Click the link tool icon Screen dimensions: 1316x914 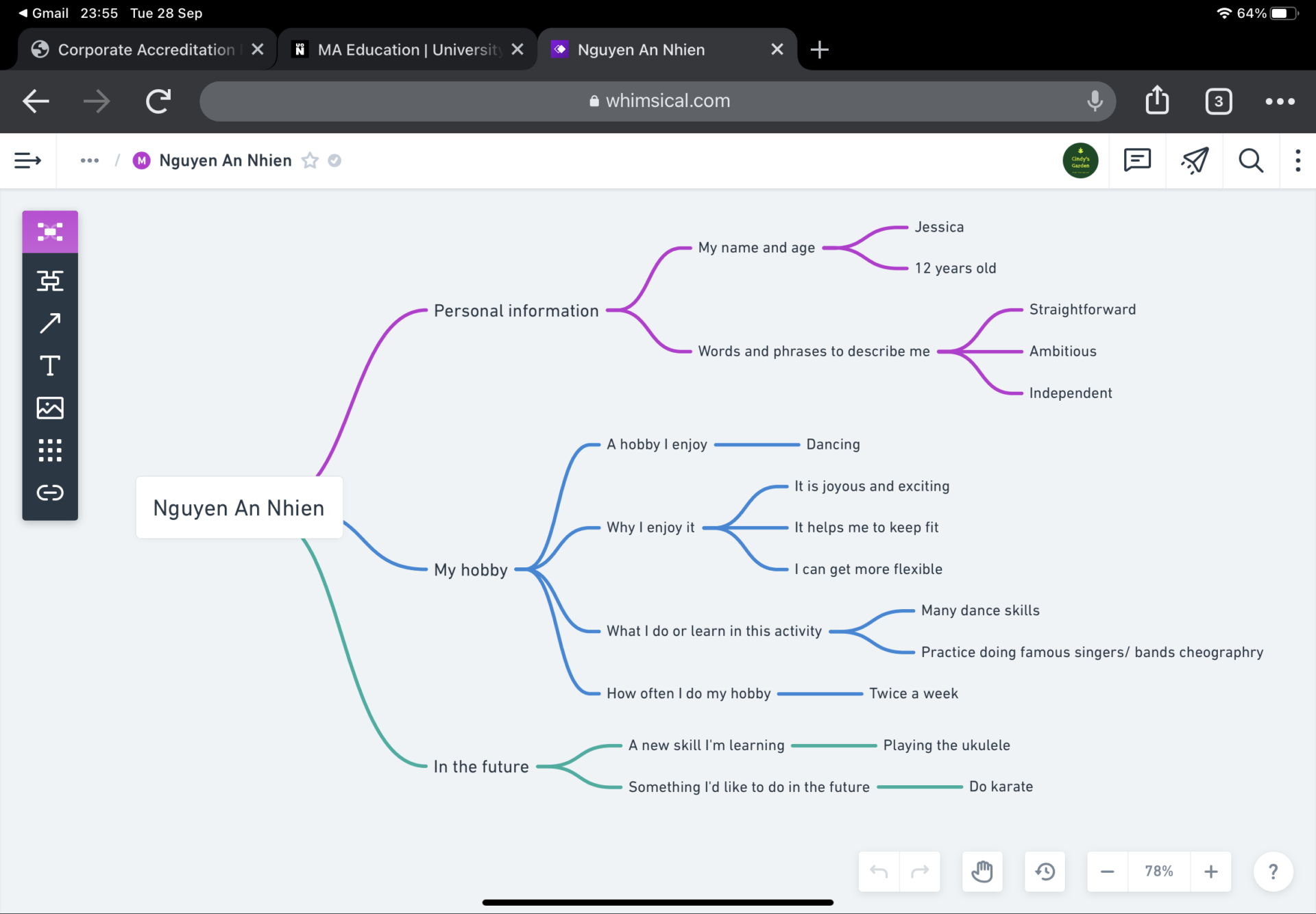click(x=50, y=493)
